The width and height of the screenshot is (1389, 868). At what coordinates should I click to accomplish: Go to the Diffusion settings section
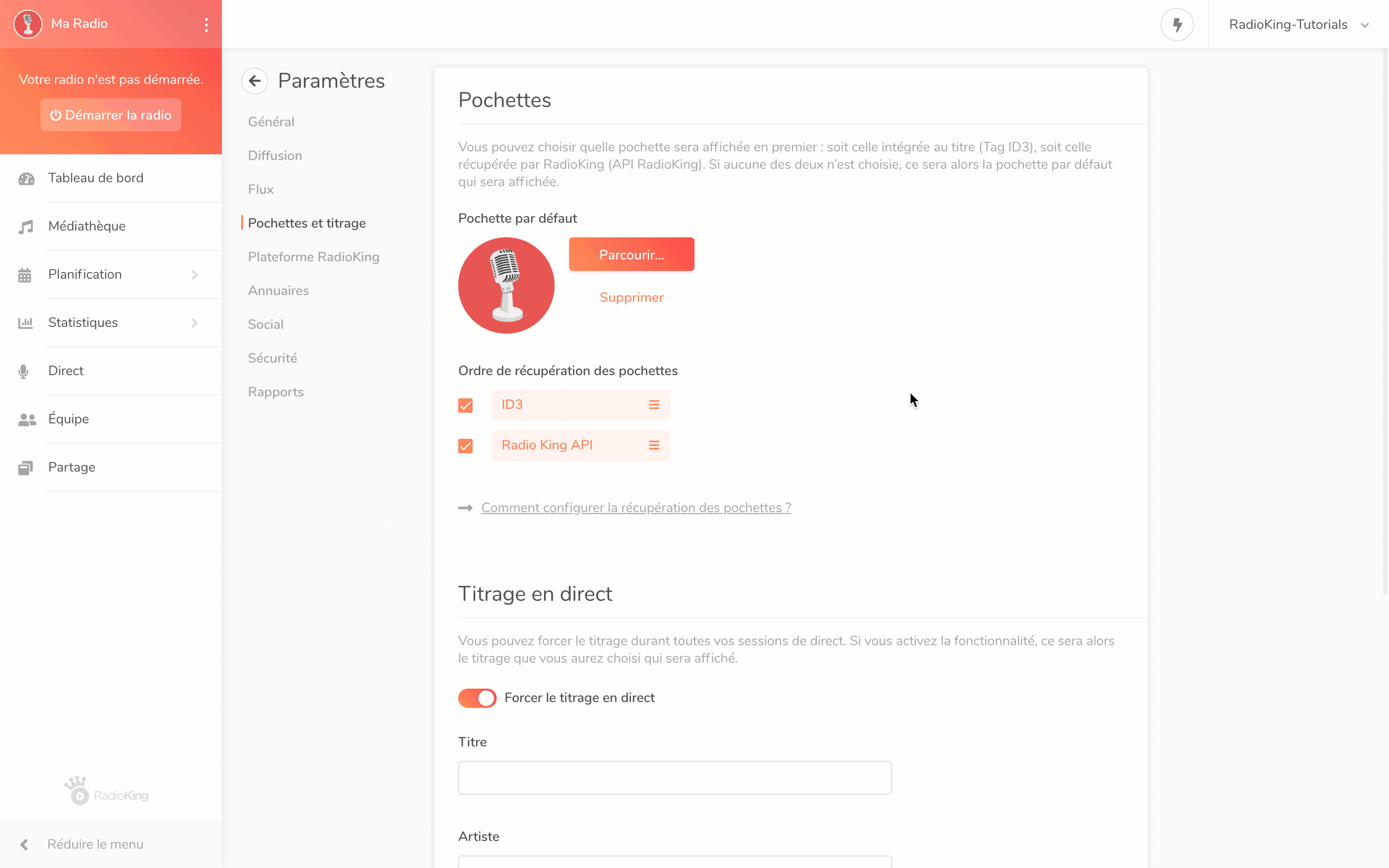(x=275, y=156)
